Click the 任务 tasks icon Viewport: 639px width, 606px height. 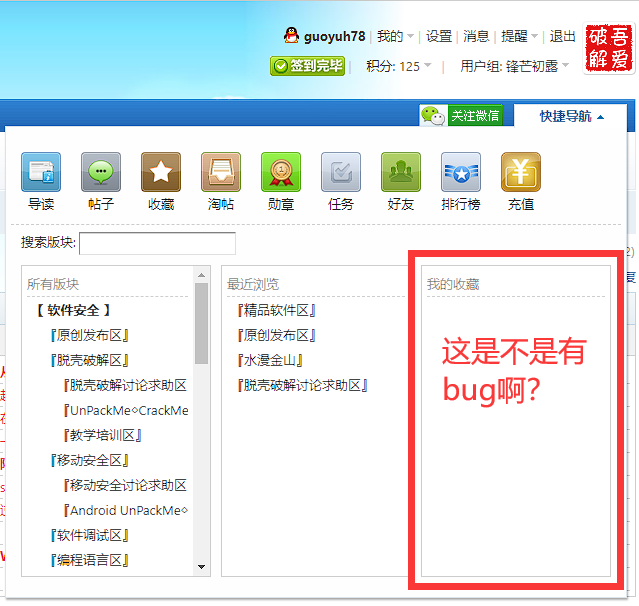point(341,172)
